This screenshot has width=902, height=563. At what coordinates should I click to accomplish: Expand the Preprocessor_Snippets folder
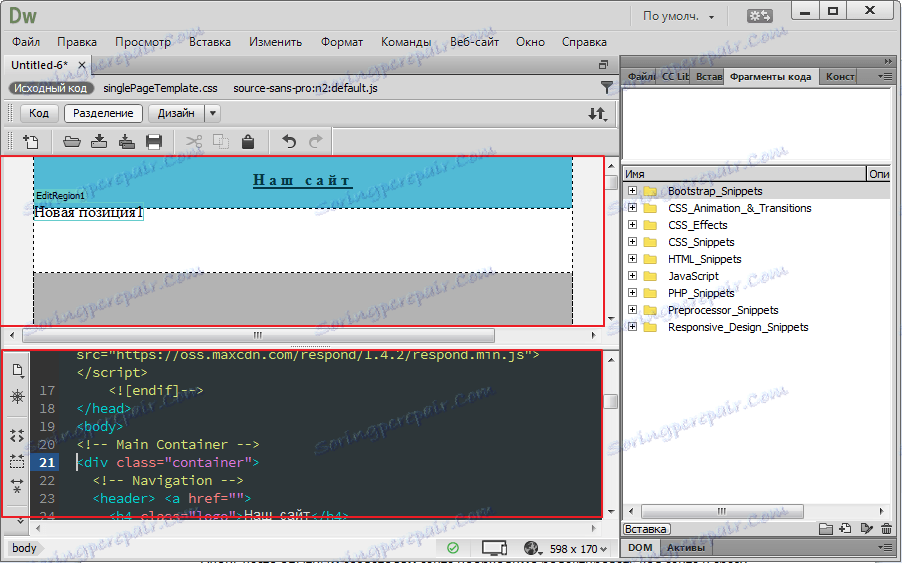click(632, 309)
